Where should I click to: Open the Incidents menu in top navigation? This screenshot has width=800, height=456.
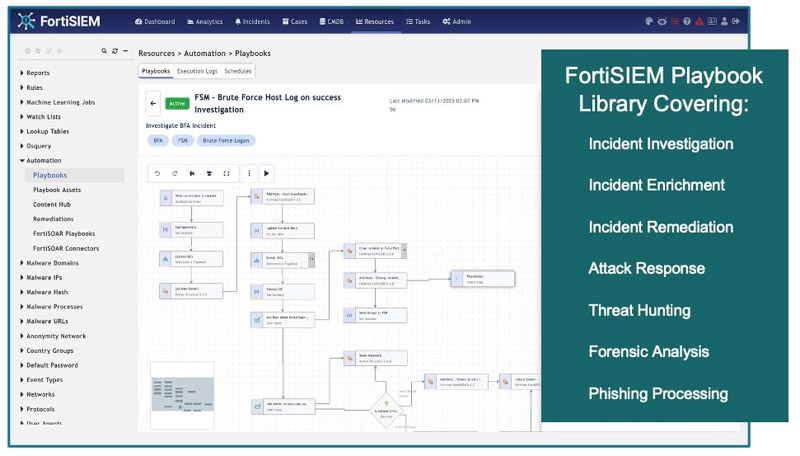point(253,21)
